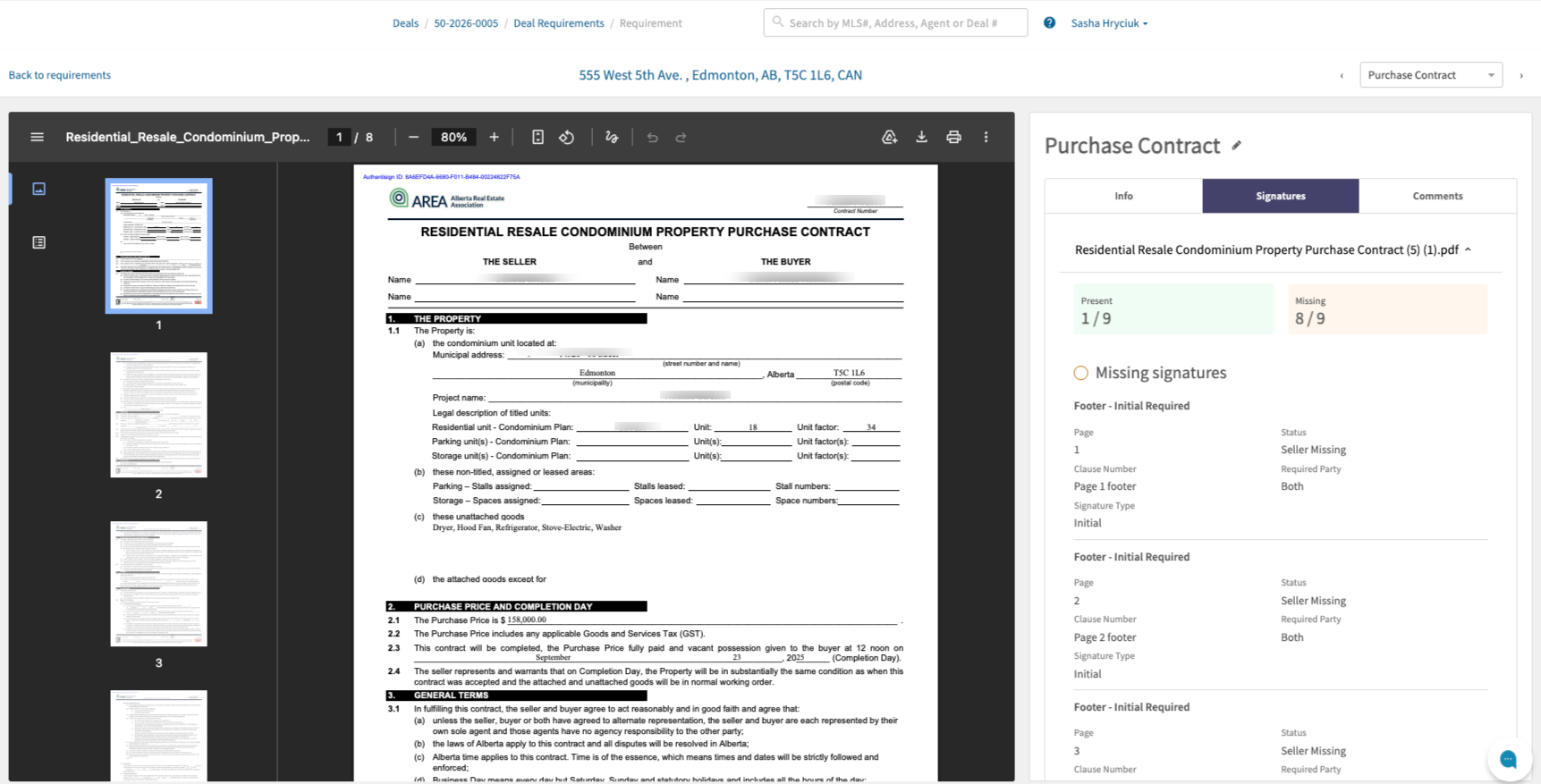The height and width of the screenshot is (784, 1541).
Task: Print the purchase contract PDF
Action: click(953, 137)
